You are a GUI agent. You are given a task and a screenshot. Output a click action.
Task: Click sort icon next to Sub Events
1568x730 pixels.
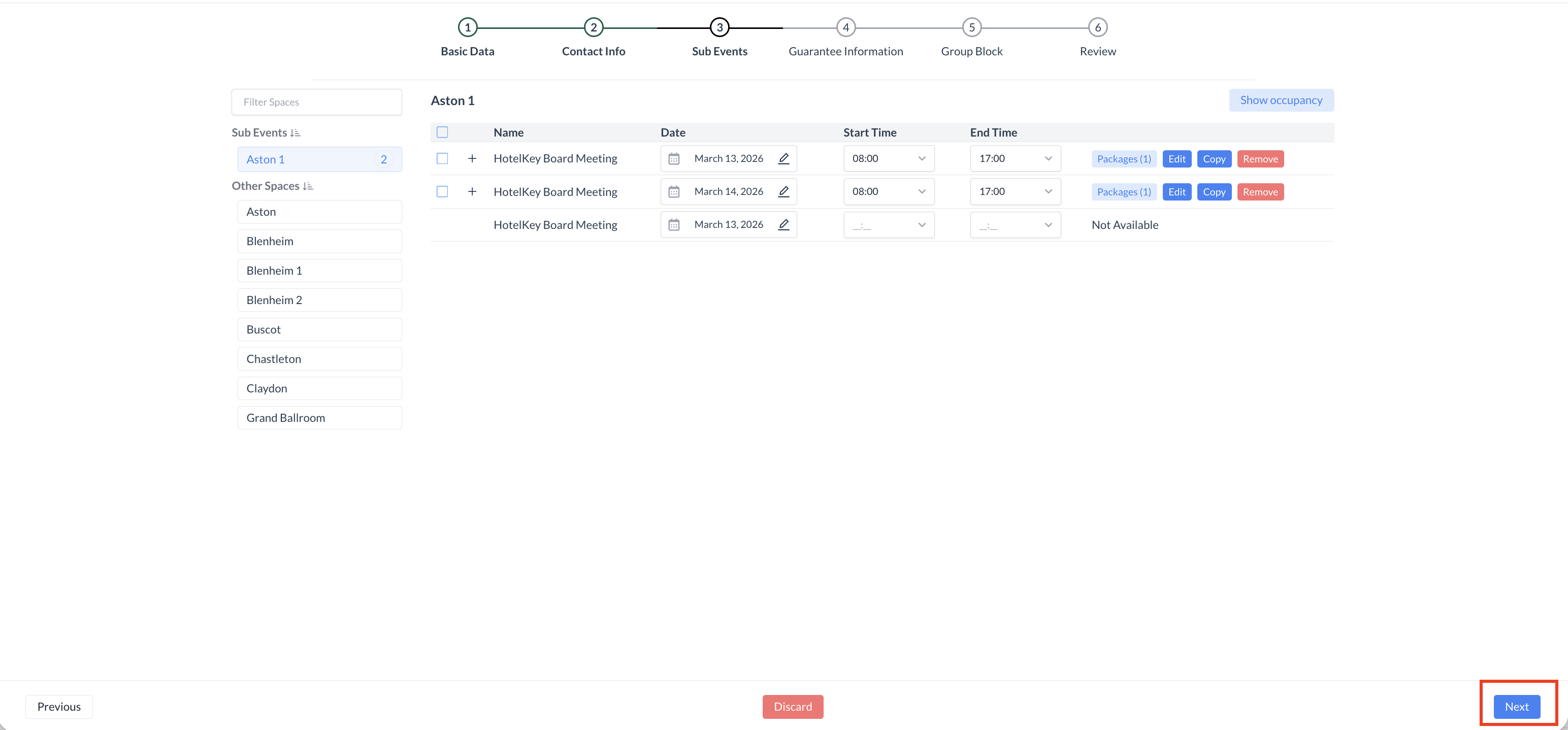pyautogui.click(x=295, y=132)
